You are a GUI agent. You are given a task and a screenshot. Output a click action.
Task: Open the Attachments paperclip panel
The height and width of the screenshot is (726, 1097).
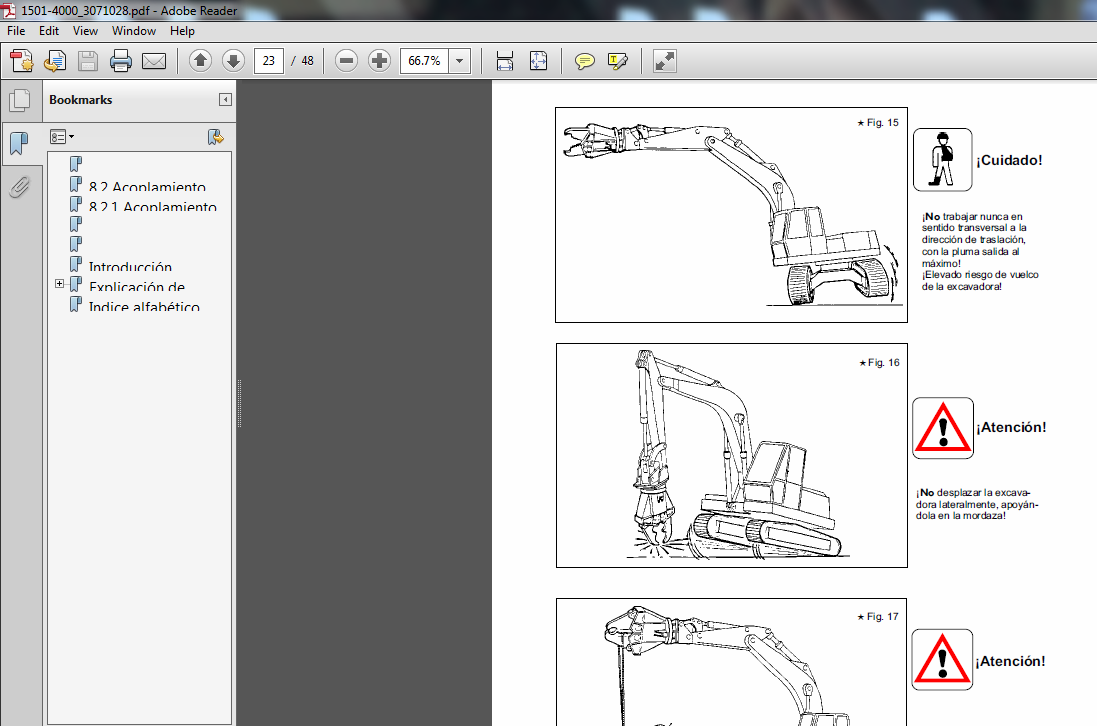click(x=20, y=187)
